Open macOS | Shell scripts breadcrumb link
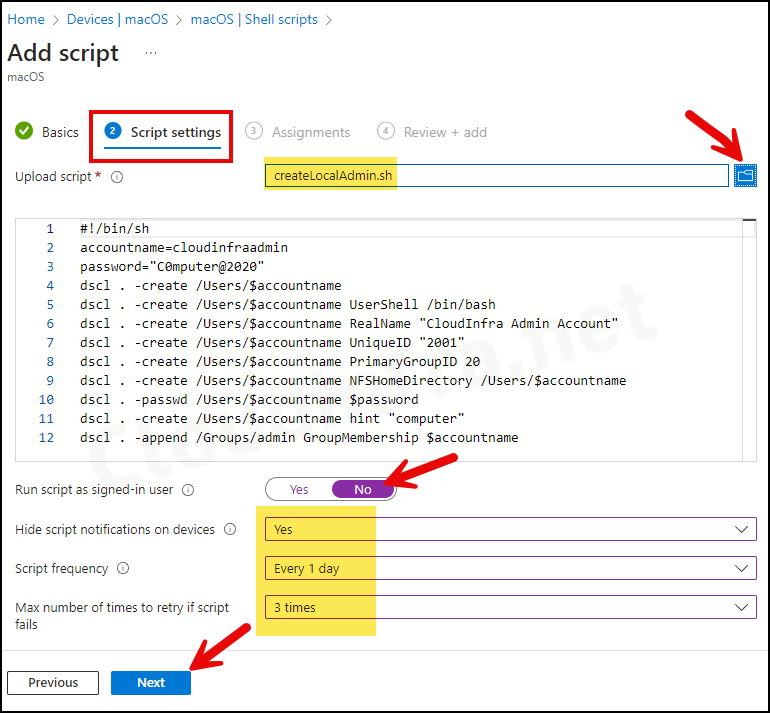This screenshot has height=713, width=770. pyautogui.click(x=254, y=20)
